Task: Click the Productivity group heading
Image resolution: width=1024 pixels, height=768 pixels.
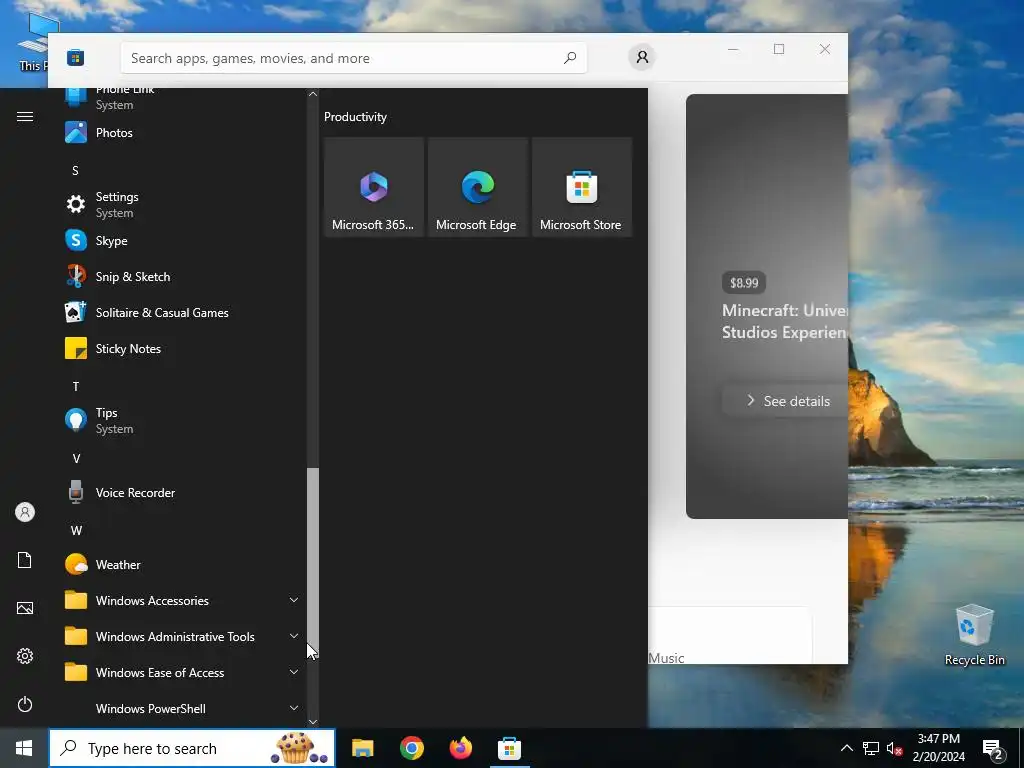Action: coord(355,117)
